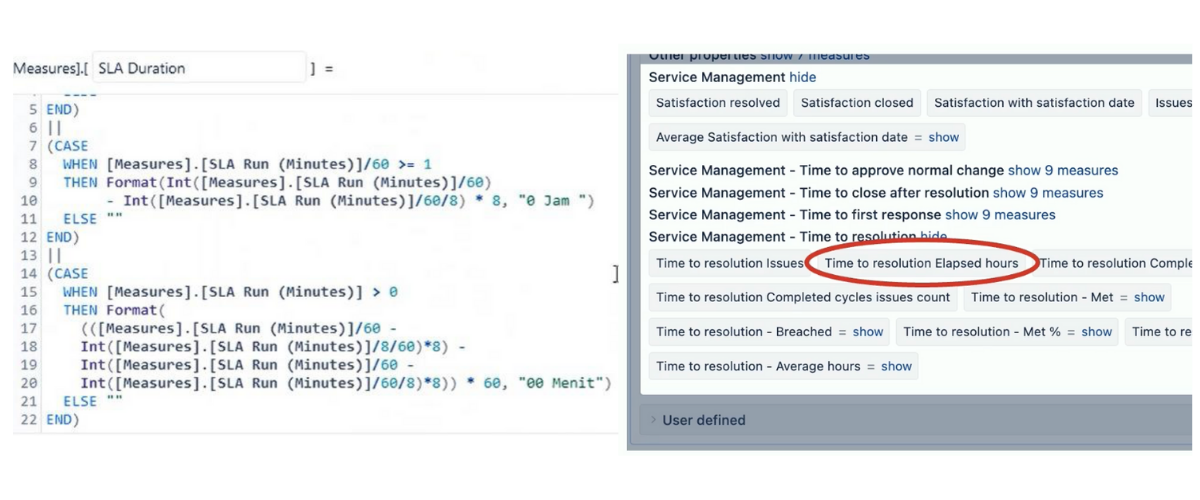This screenshot has width=1200, height=500.
Task: Select Time to resolution Completed cycles issues count
Action: (803, 297)
